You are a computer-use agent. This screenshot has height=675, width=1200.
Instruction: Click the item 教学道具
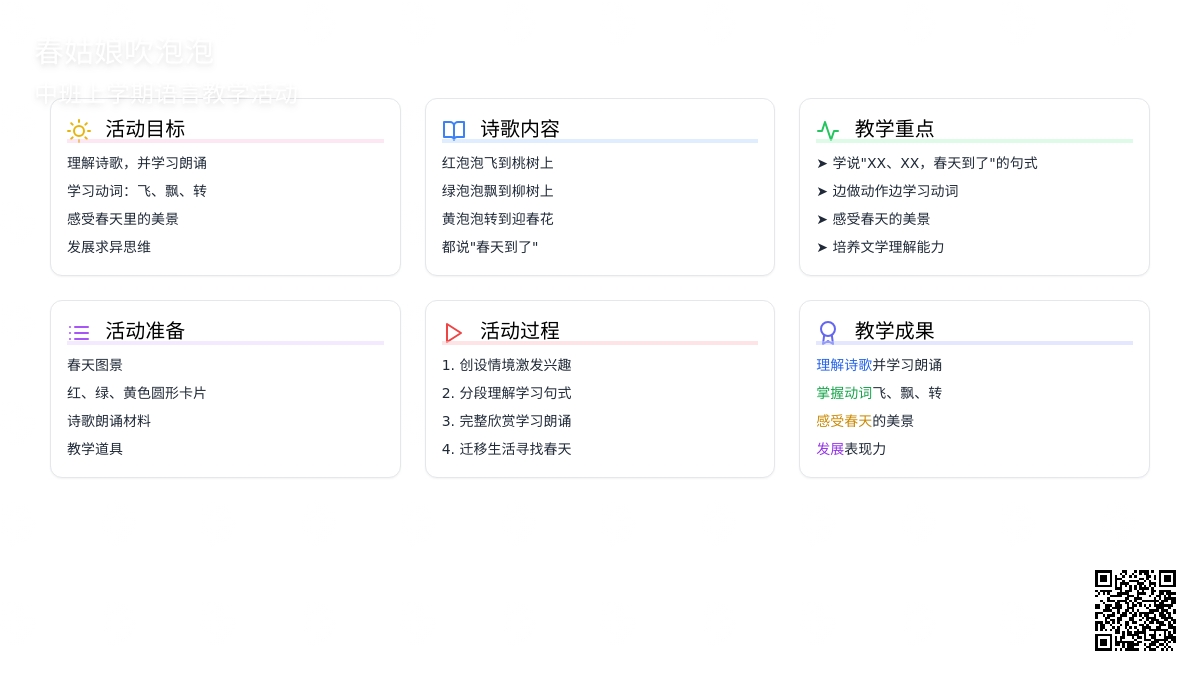[x=95, y=449]
